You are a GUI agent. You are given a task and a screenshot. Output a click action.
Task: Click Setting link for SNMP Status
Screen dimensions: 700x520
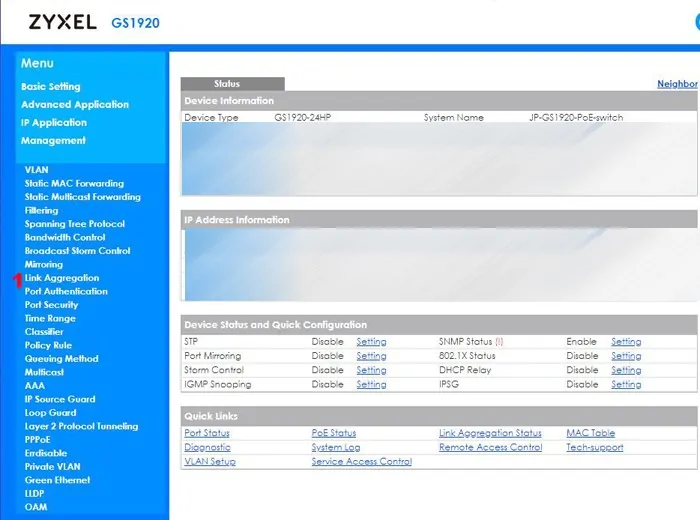(626, 342)
